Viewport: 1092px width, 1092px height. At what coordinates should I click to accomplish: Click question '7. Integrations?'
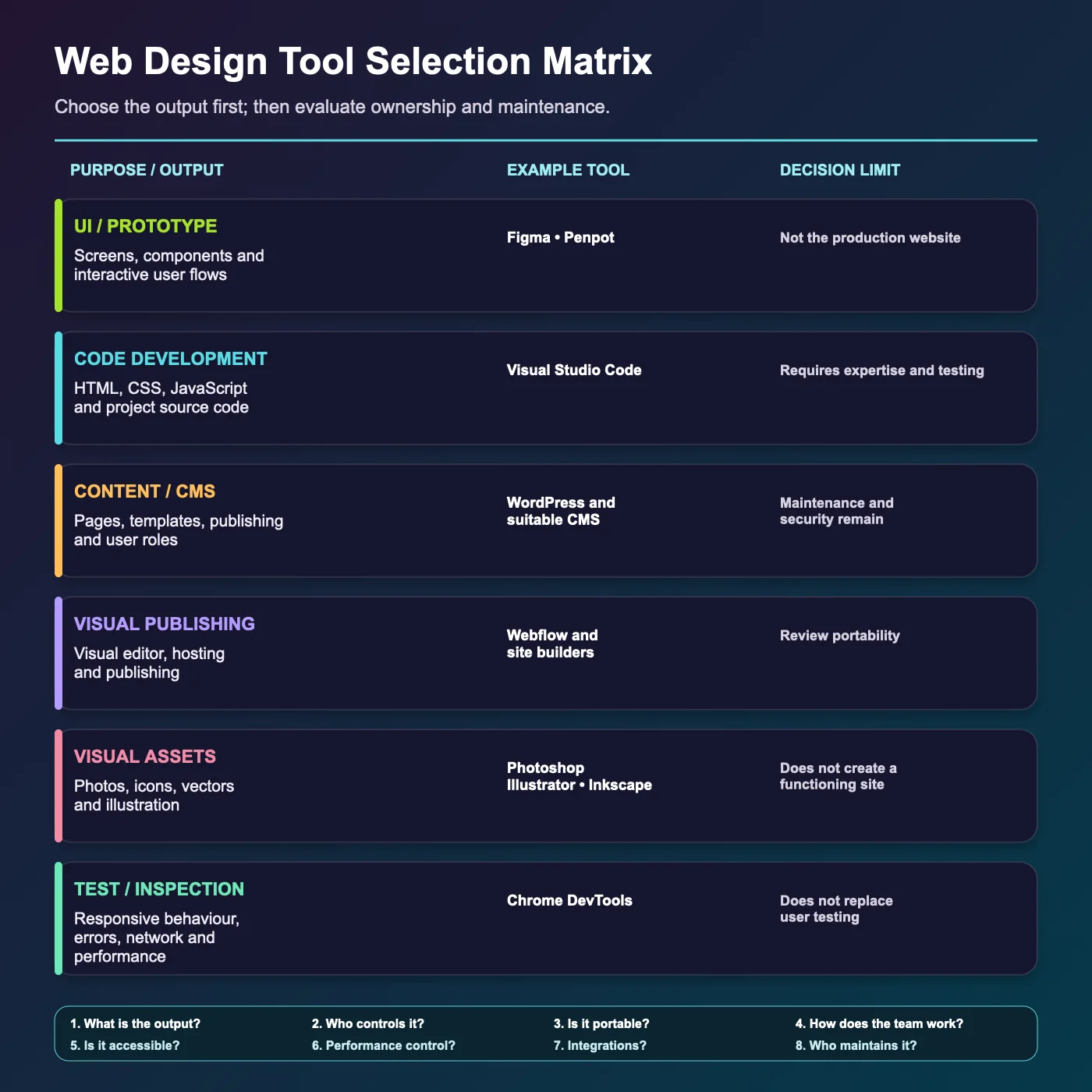[600, 1046]
